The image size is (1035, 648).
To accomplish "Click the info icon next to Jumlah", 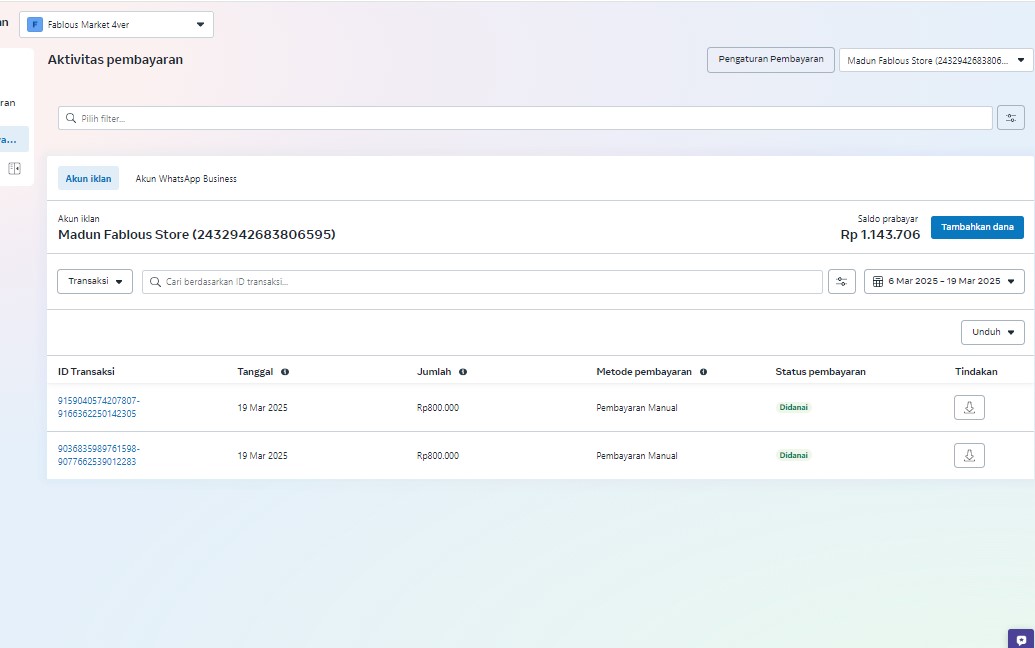I will (463, 372).
